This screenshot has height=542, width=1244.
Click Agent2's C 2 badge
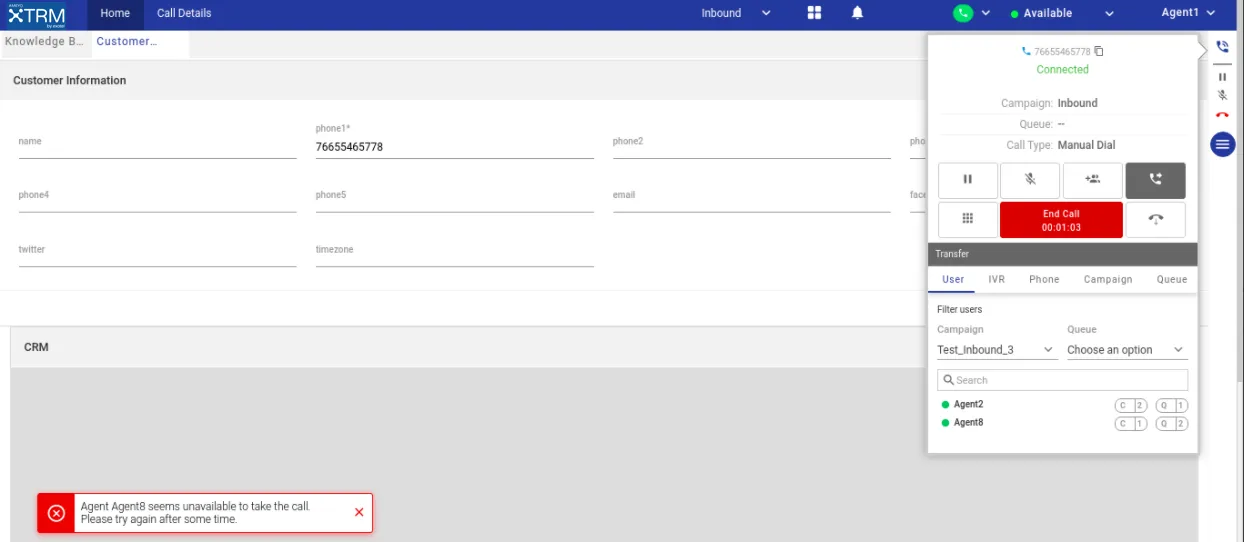1131,405
